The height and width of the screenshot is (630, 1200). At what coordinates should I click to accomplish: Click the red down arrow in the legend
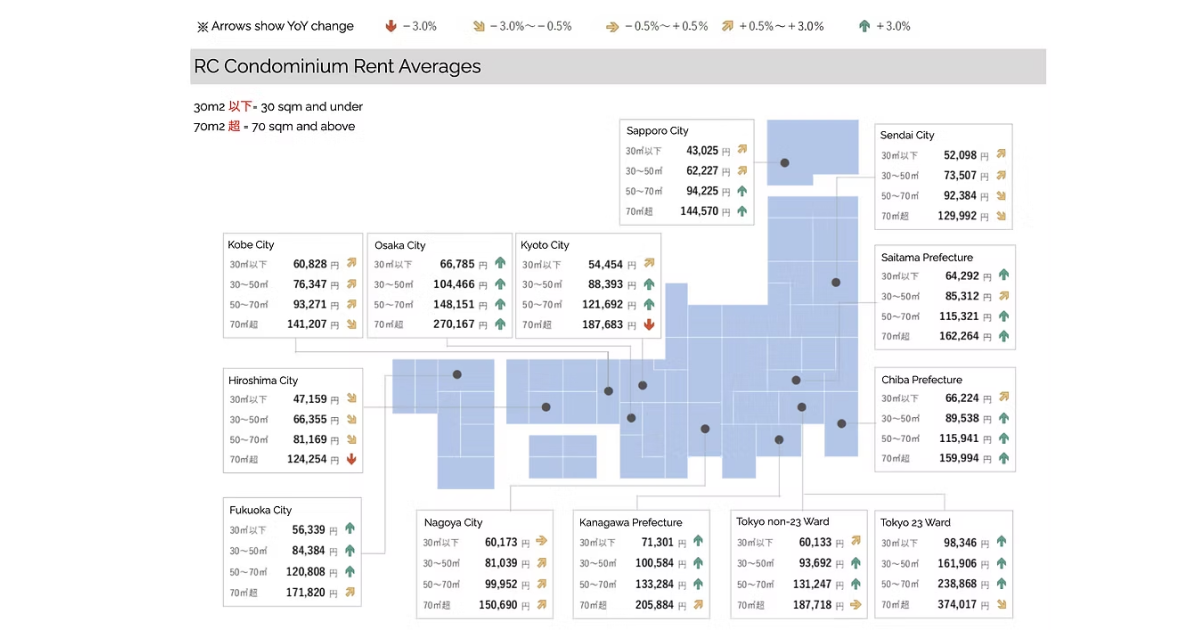(390, 26)
